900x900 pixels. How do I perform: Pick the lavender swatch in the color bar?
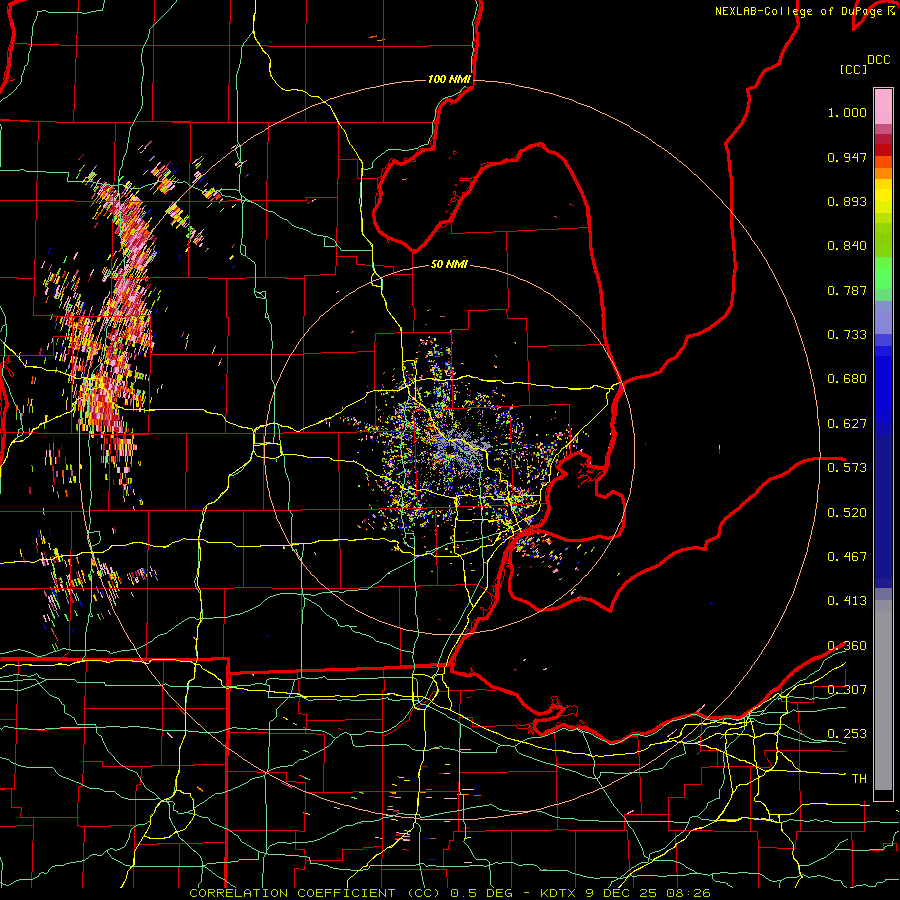tap(883, 317)
